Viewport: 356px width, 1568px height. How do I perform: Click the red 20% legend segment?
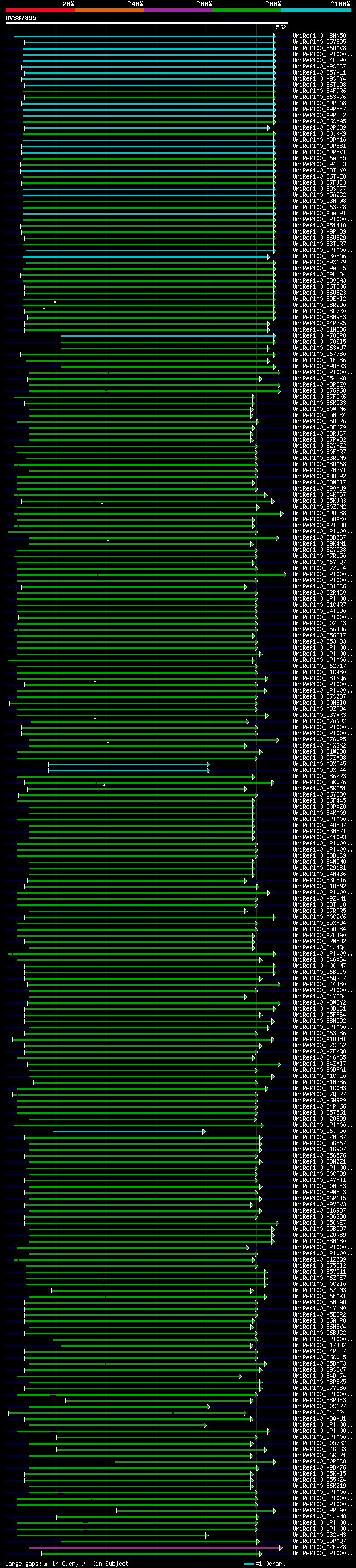point(39,10)
